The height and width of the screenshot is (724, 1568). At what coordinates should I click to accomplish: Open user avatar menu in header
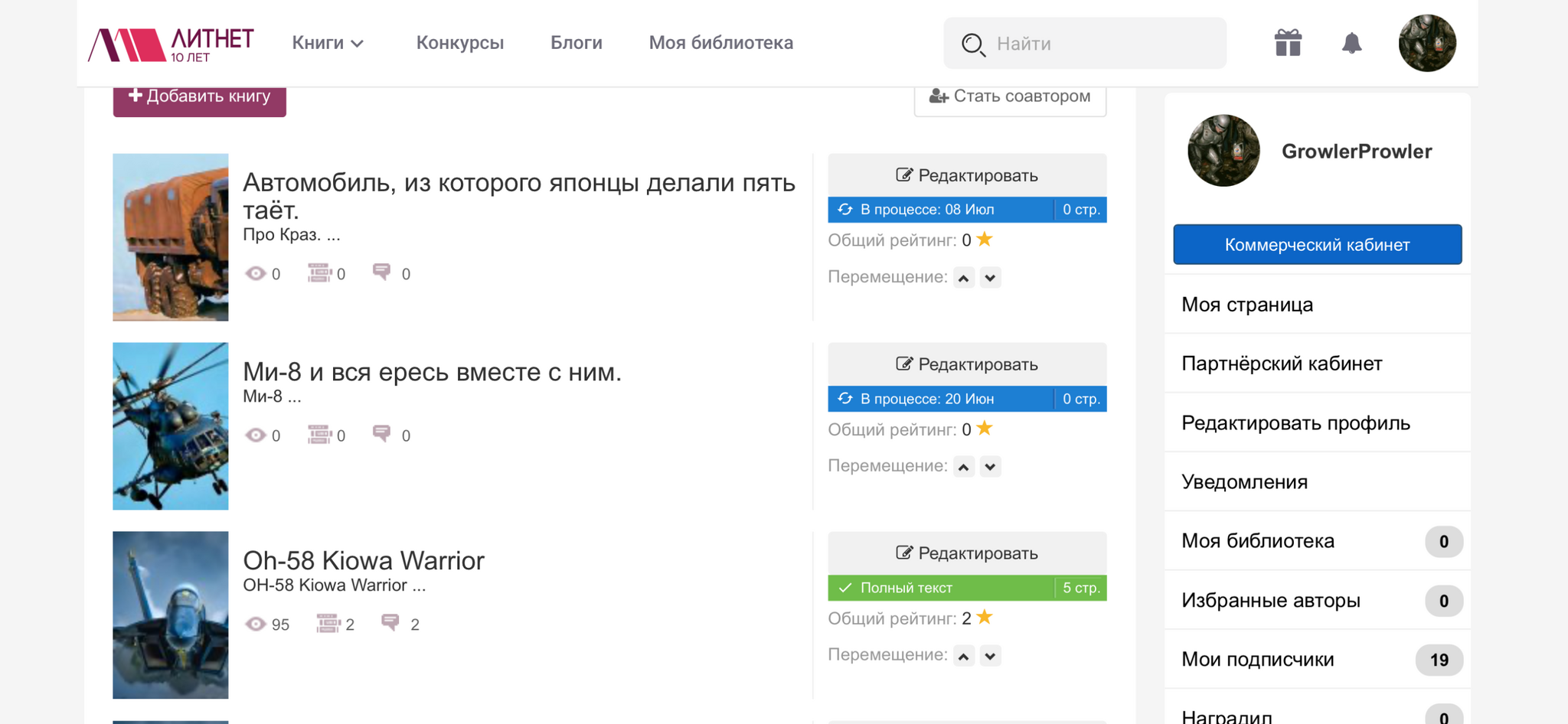[x=1427, y=43]
